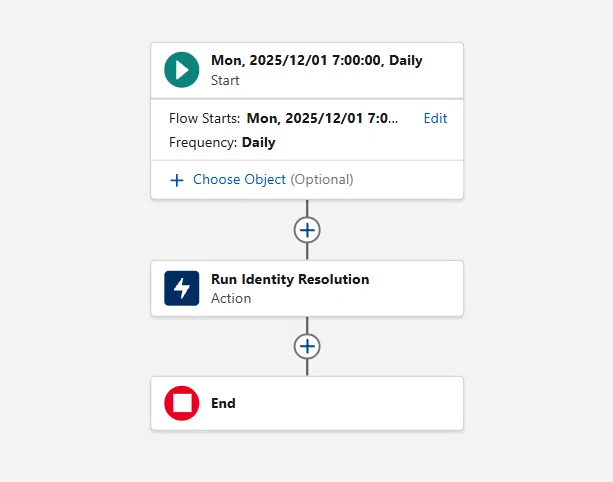Click the End element label
The width and height of the screenshot is (613, 482).
tap(223, 403)
